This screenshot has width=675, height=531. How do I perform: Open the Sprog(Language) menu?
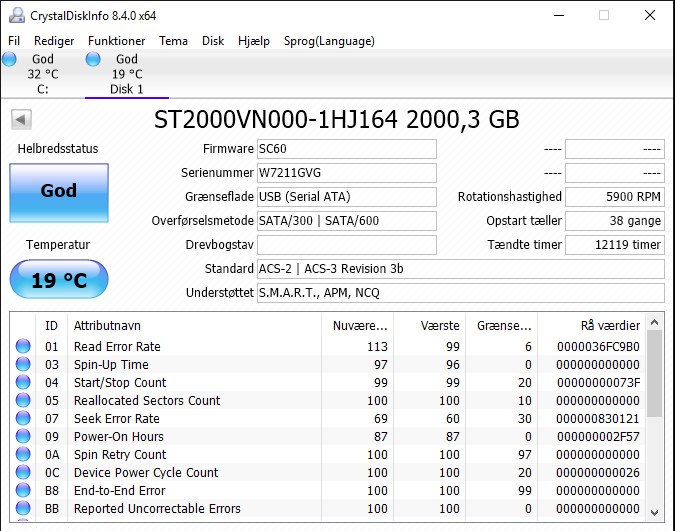[x=329, y=41]
